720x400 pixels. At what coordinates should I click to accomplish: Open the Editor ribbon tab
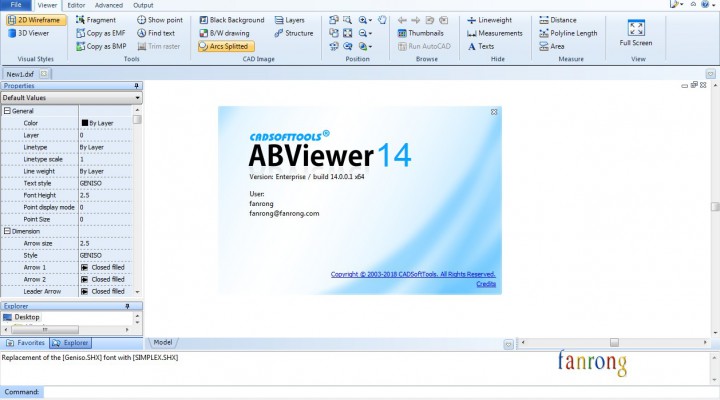(76, 5)
